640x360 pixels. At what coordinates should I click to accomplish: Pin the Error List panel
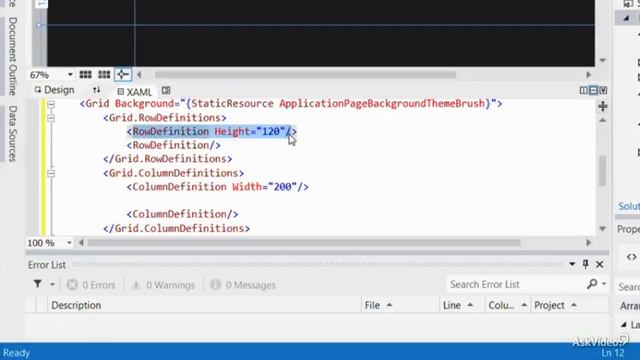pos(585,264)
